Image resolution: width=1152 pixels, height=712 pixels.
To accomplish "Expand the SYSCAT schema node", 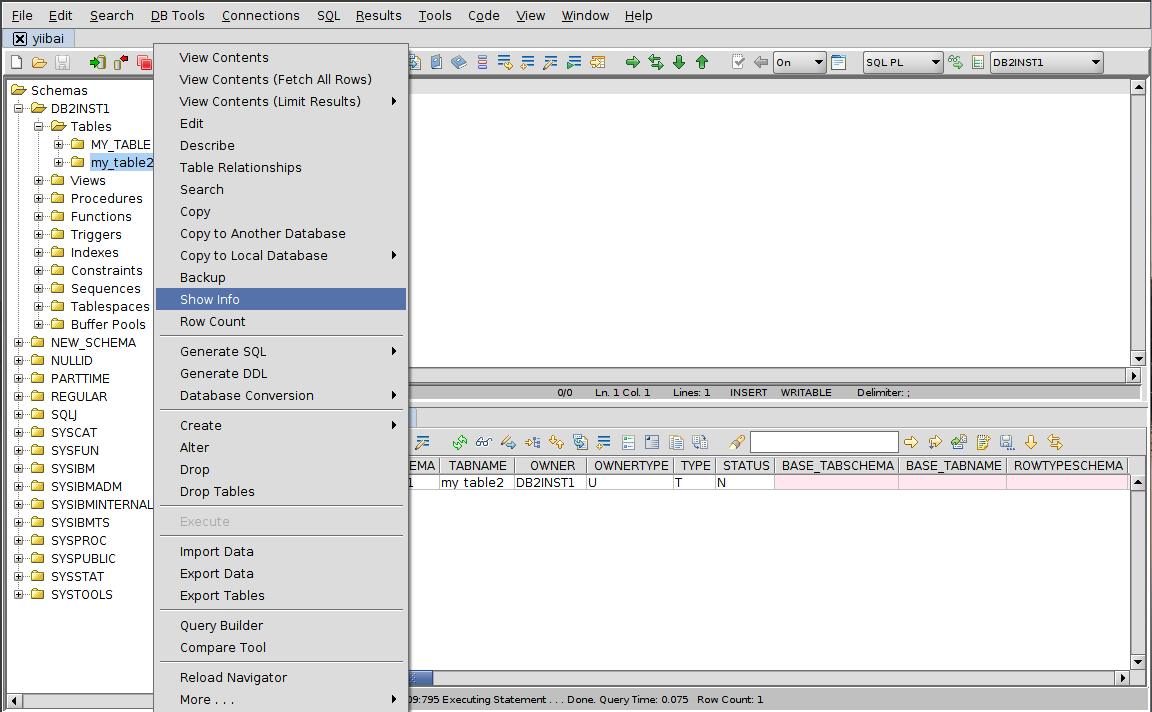I will 19,433.
